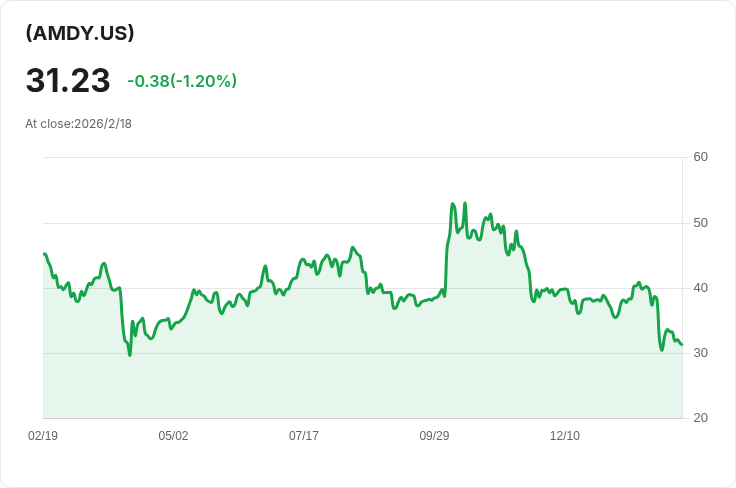Click the price line's lowest dip before 05/02

tap(130, 355)
